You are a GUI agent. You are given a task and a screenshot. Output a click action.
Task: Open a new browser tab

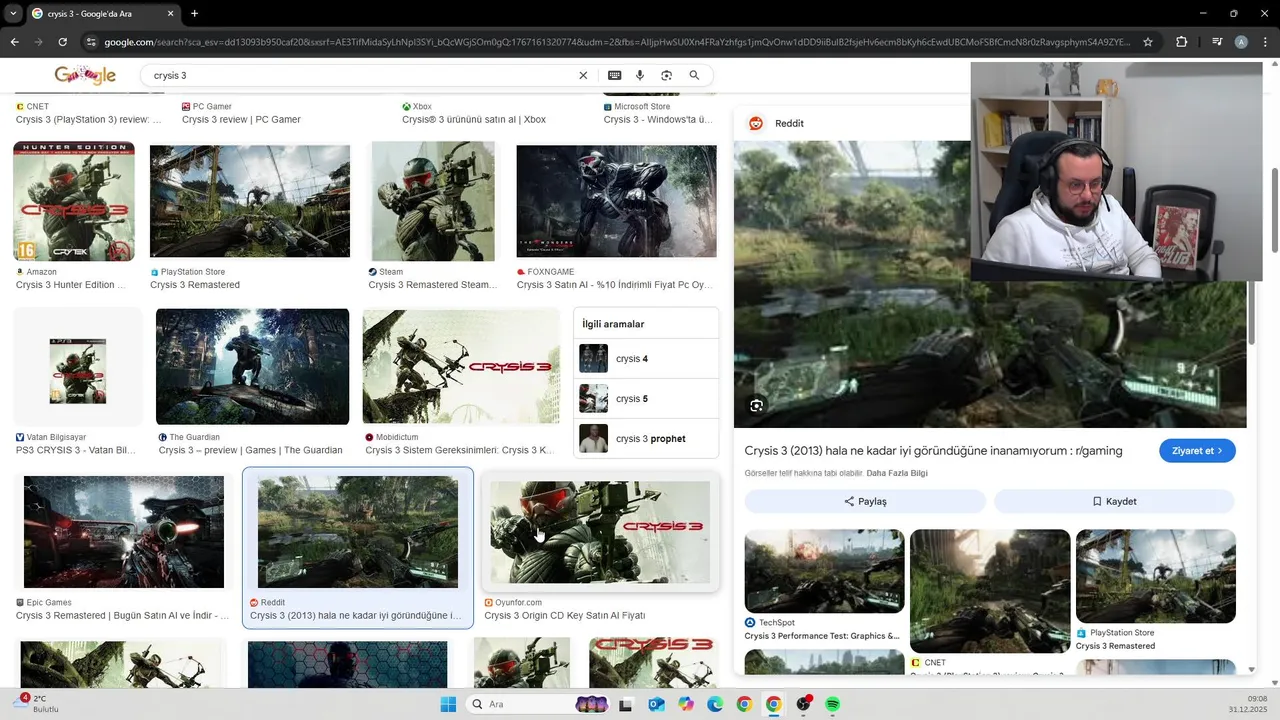[x=194, y=14]
